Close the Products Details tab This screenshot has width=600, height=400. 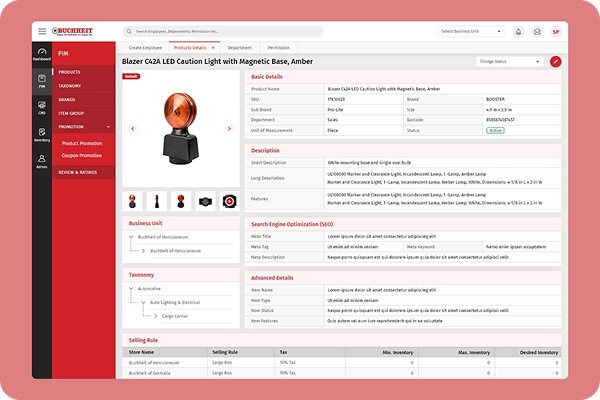coord(213,47)
